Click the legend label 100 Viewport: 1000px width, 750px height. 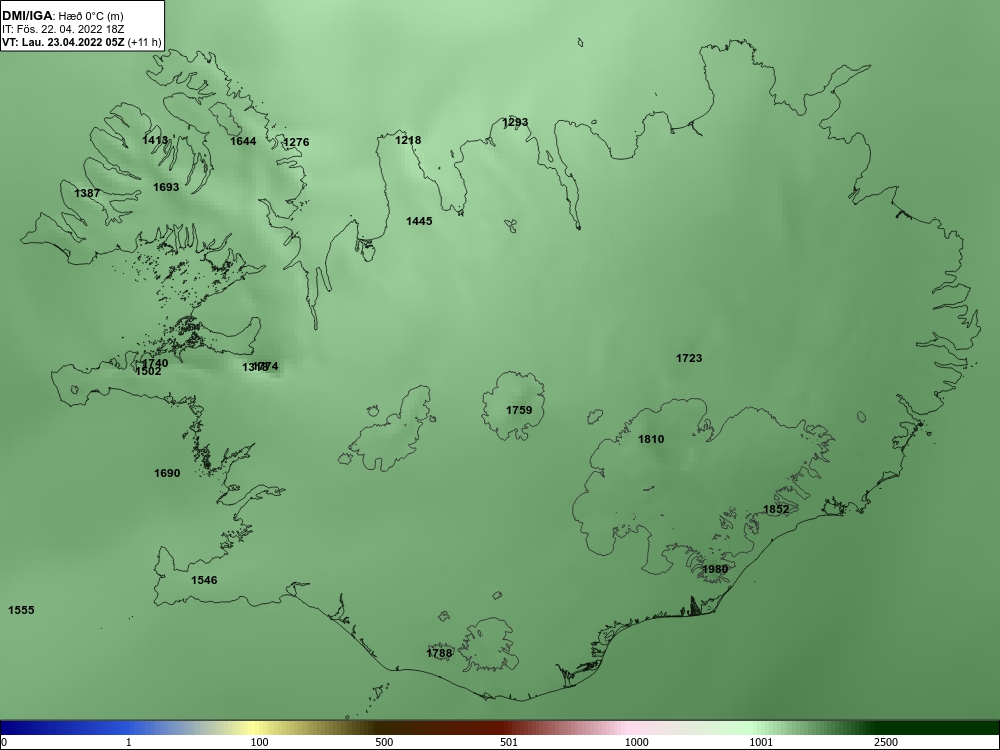pyautogui.click(x=260, y=742)
